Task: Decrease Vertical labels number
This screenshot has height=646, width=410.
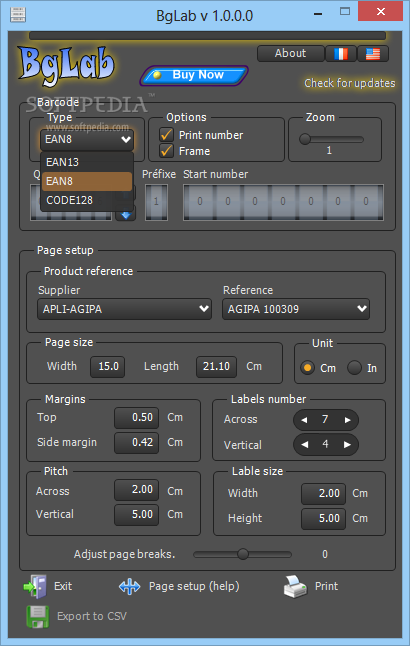Action: pos(304,445)
